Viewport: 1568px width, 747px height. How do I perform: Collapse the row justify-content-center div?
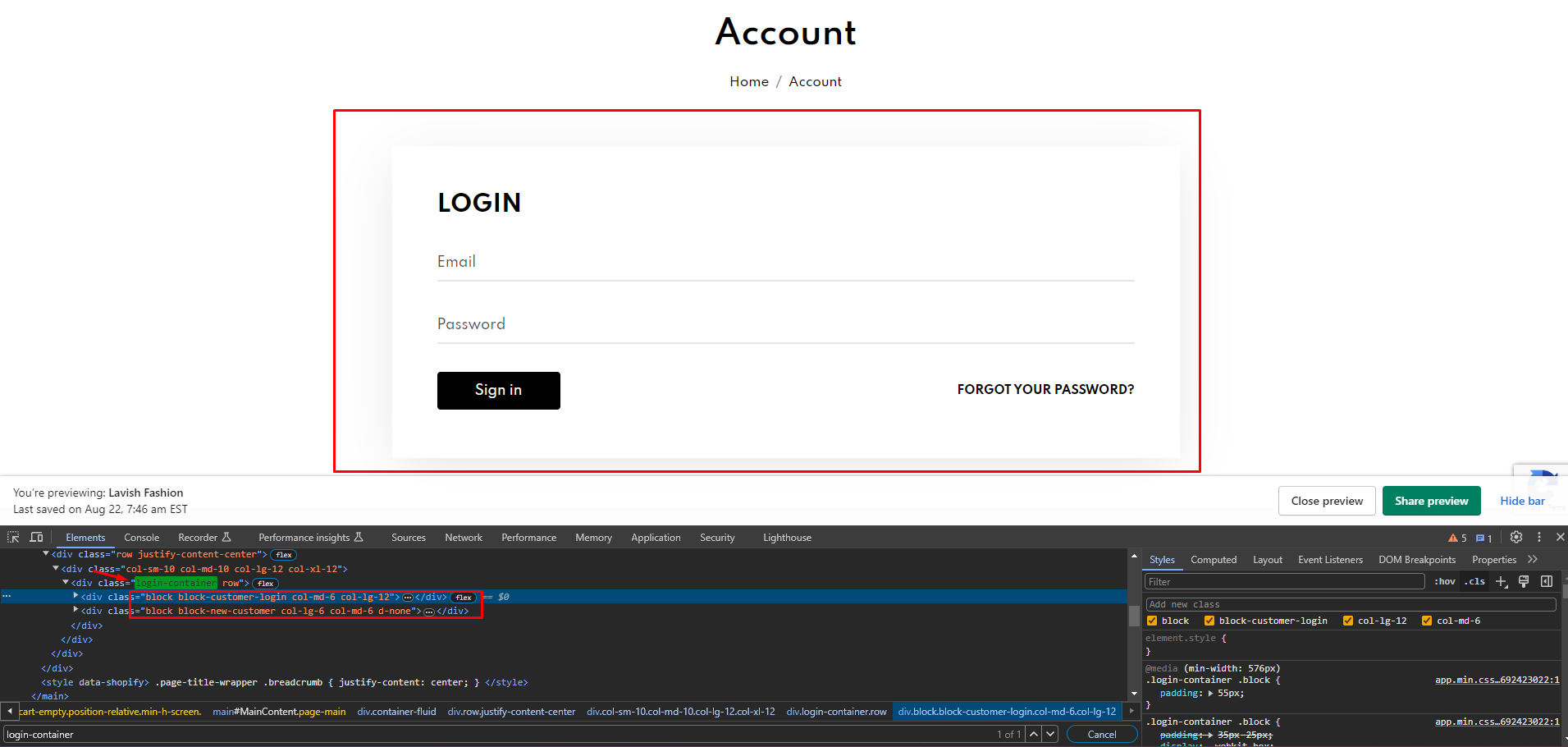pos(46,554)
